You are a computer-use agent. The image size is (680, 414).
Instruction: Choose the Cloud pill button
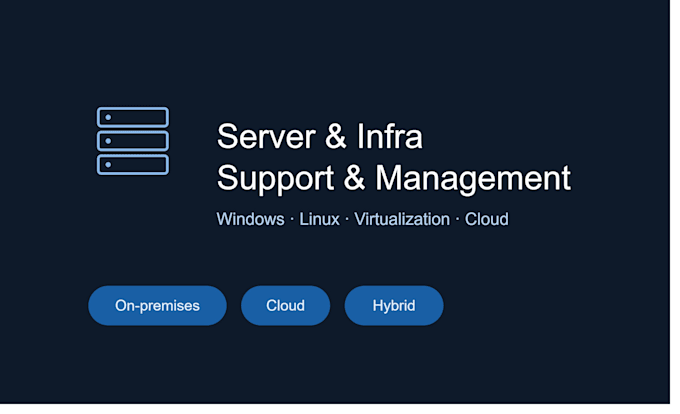(285, 306)
